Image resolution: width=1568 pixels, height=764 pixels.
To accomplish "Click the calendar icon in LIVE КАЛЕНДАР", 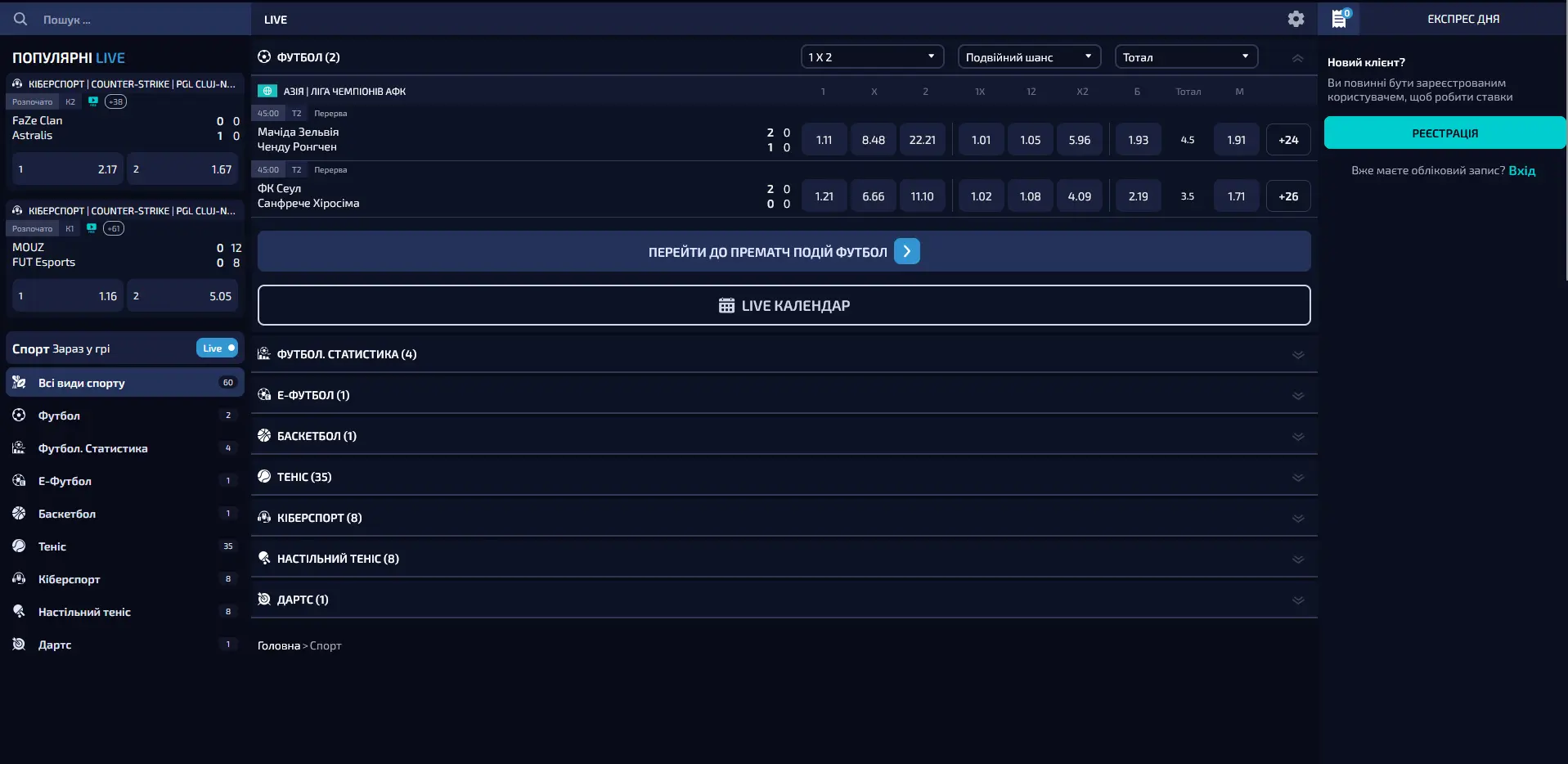I will [726, 306].
